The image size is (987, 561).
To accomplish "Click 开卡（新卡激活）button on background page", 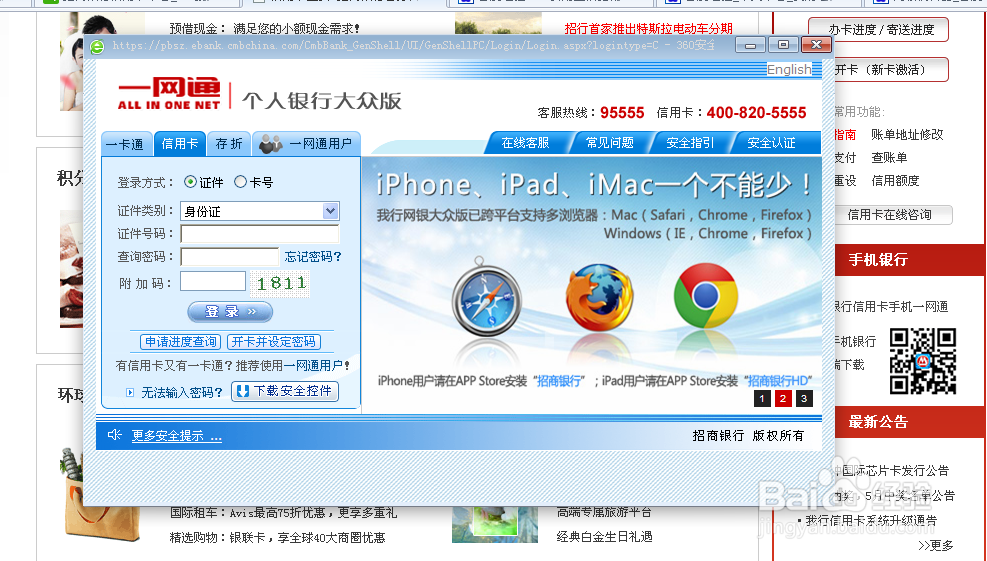I will [890, 69].
